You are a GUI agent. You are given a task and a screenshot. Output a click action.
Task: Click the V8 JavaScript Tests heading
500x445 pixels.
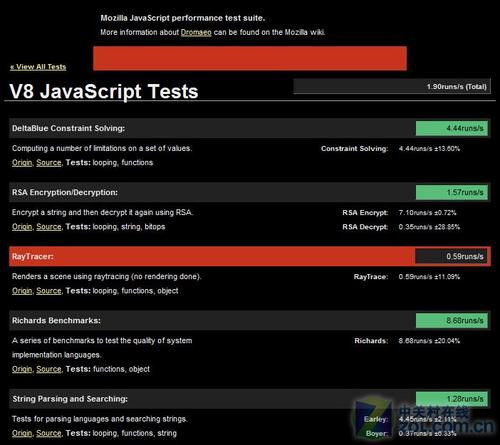tap(104, 91)
